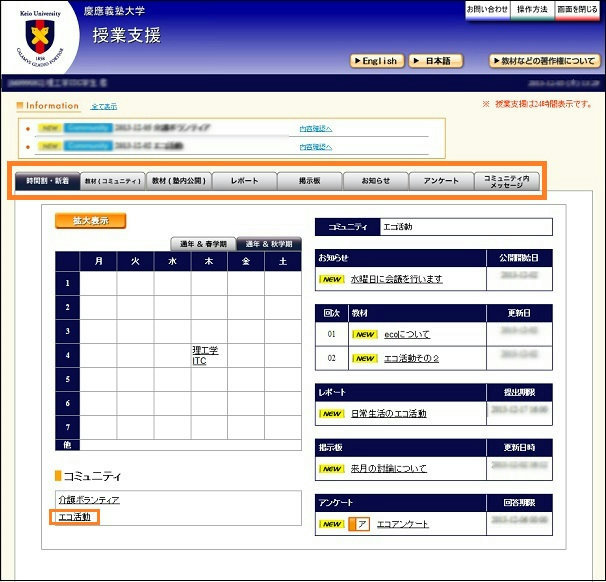
Task: Open the お問い合わせ contact button
Action: pyautogui.click(x=488, y=9)
